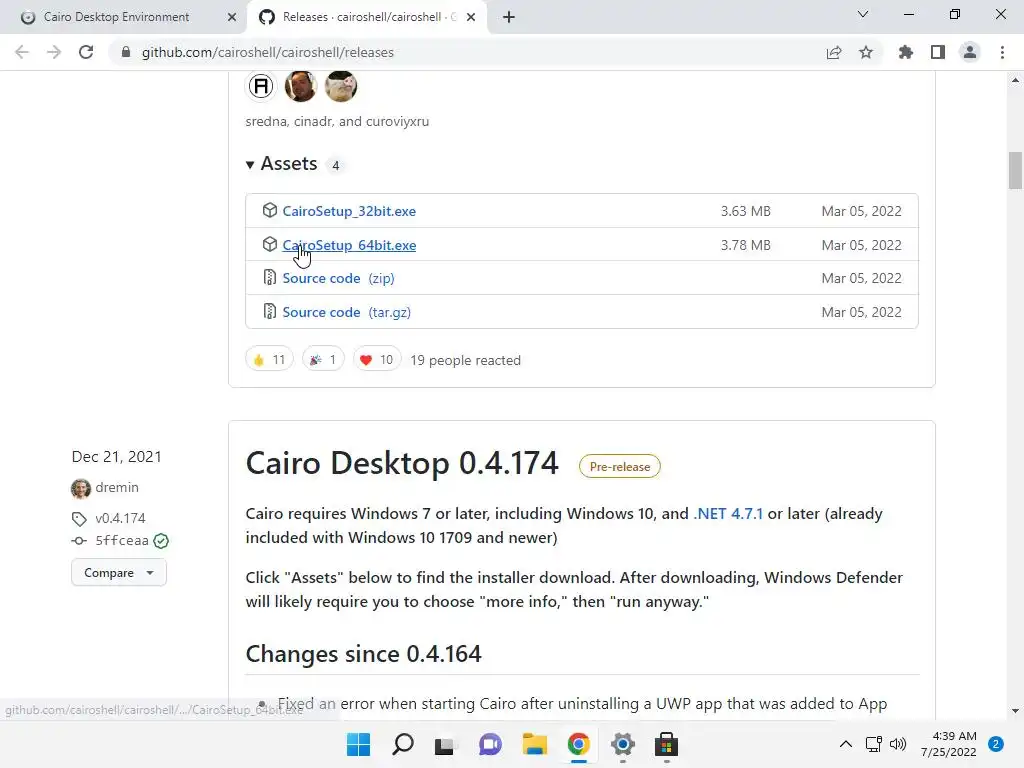
Task: Click 3.63 MB file size text
Action: [745, 211]
